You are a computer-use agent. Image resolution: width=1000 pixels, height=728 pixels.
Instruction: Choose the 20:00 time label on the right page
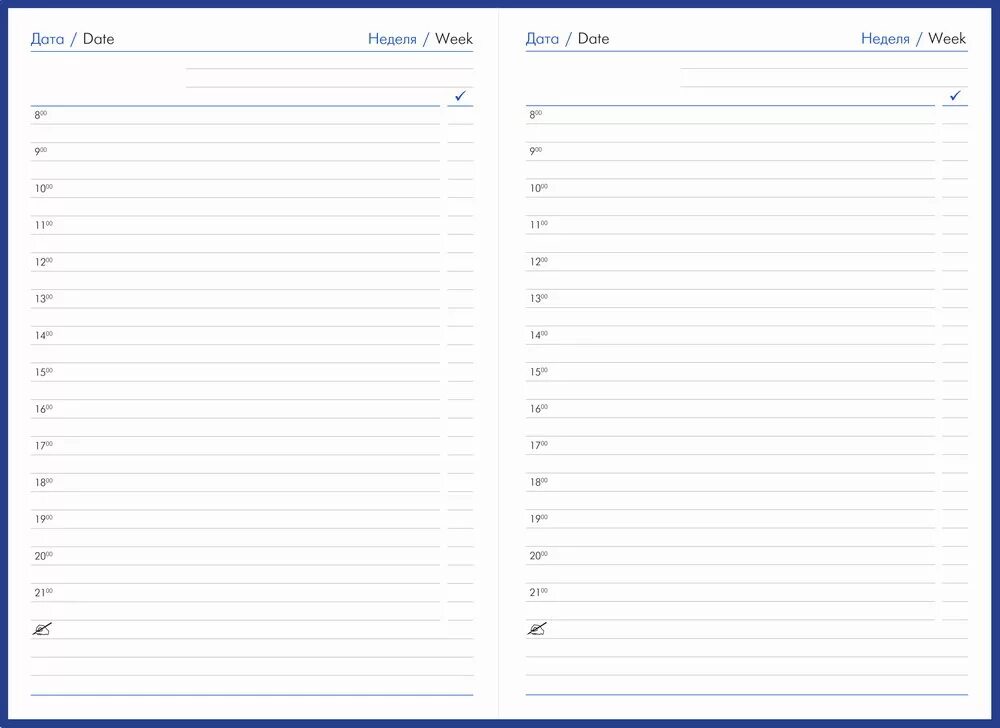pyautogui.click(x=538, y=556)
